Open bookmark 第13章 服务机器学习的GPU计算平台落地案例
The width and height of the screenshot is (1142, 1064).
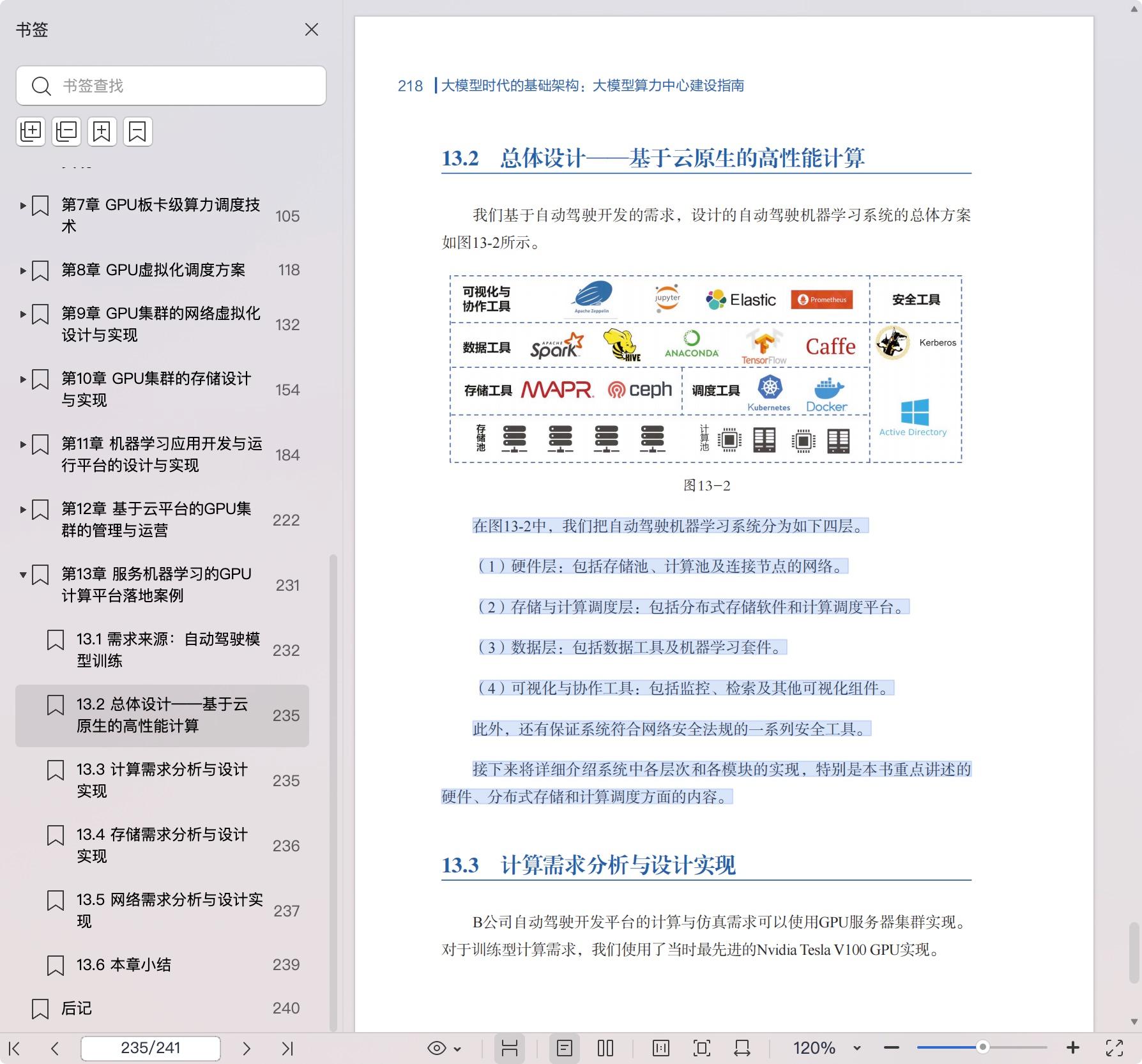(x=156, y=584)
